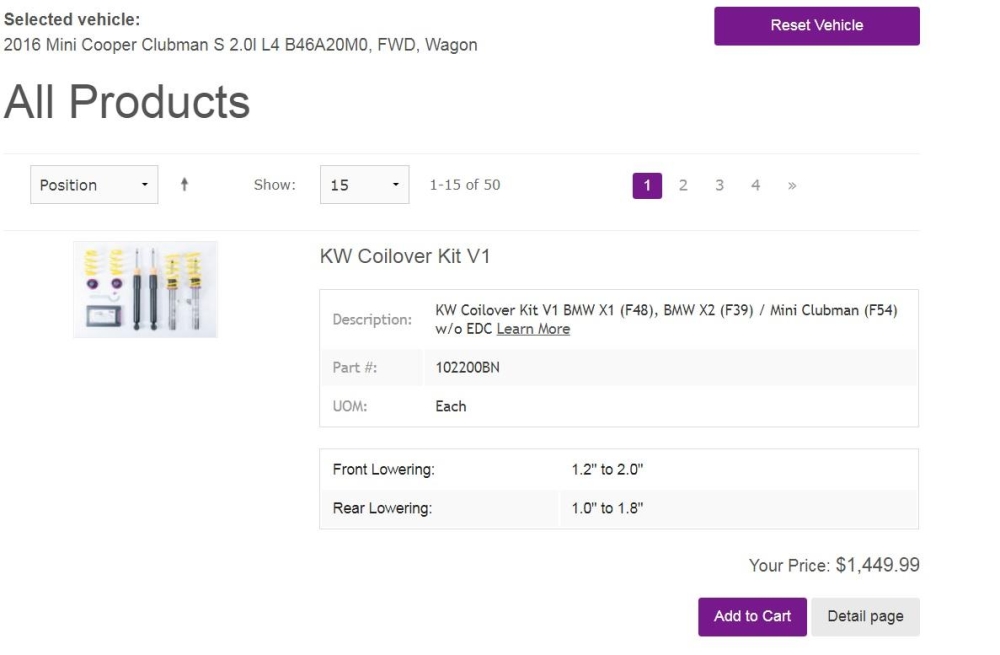The height and width of the screenshot is (655, 1000).
Task: Click the price $1,449.99
Action: [x=878, y=565]
